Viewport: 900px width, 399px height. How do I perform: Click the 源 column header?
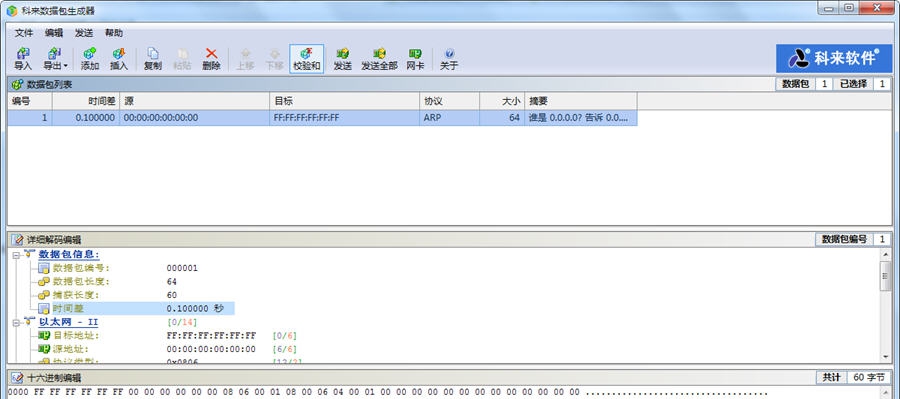(195, 101)
